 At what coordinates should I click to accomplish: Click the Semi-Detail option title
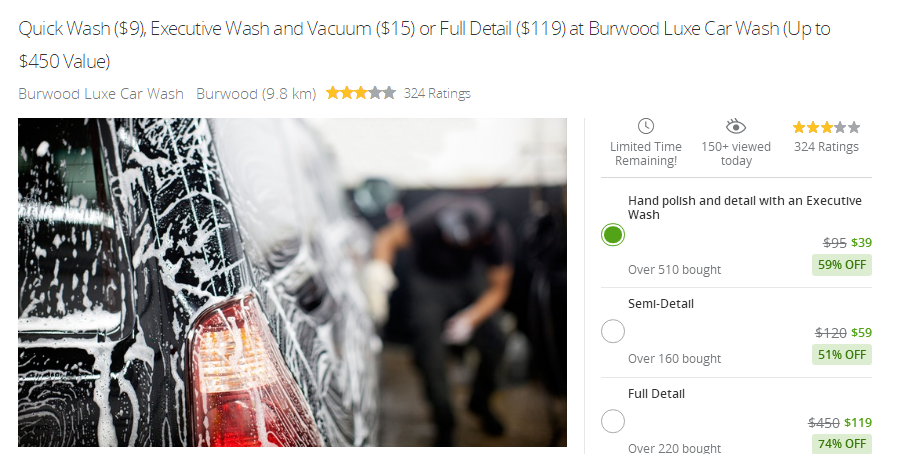tap(661, 304)
